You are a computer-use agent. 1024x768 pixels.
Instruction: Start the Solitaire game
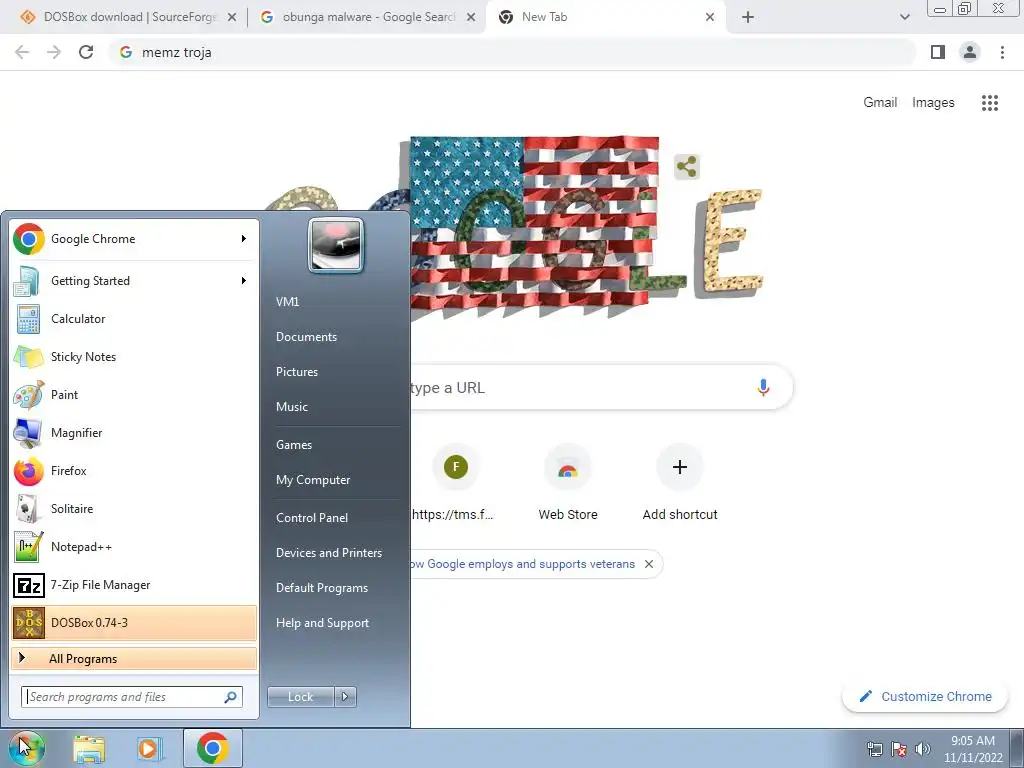pos(134,509)
